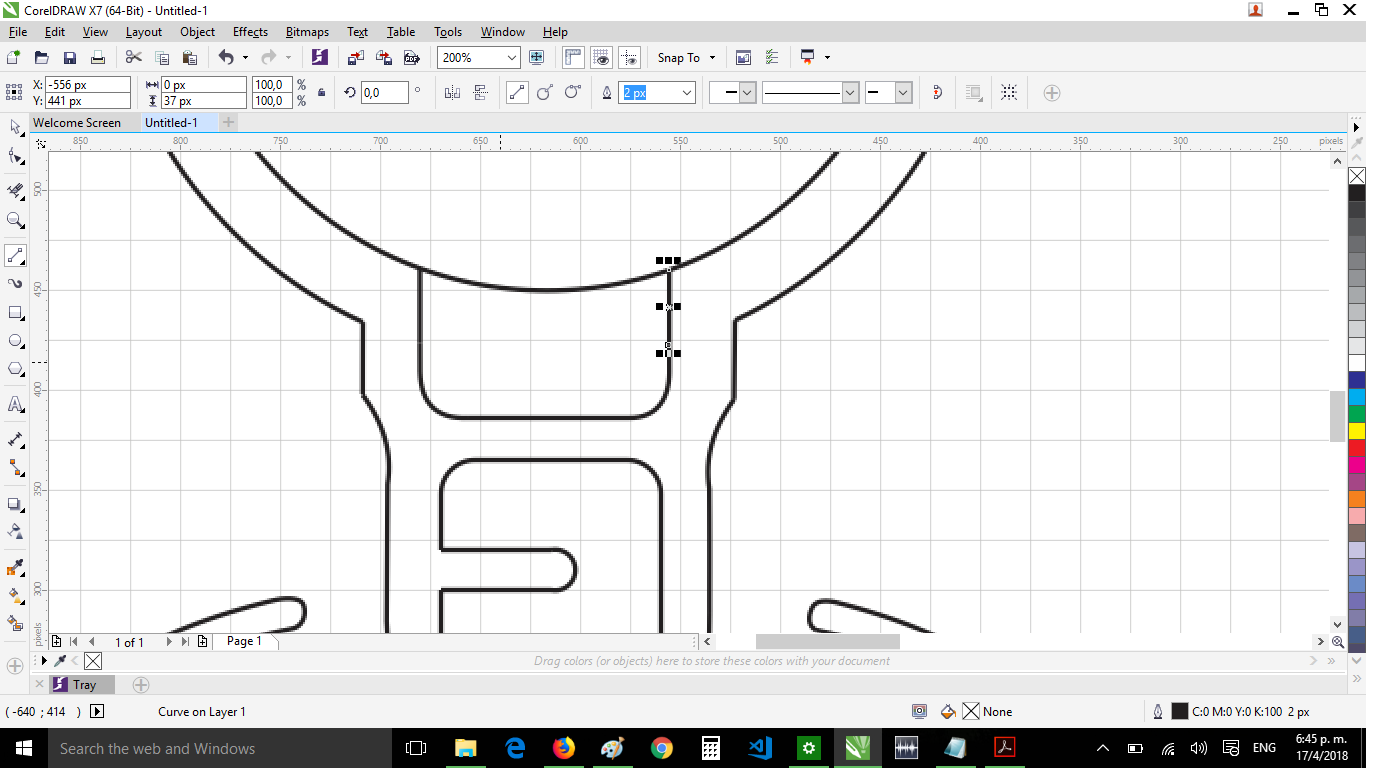
Task: Create a new document
Action: [14, 58]
